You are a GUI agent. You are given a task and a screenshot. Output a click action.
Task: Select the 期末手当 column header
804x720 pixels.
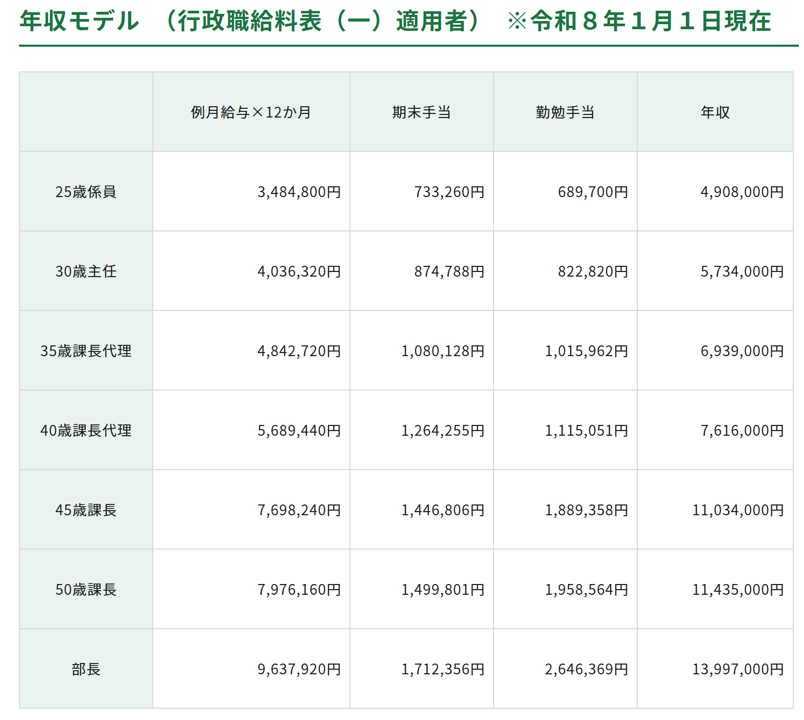[x=421, y=111]
